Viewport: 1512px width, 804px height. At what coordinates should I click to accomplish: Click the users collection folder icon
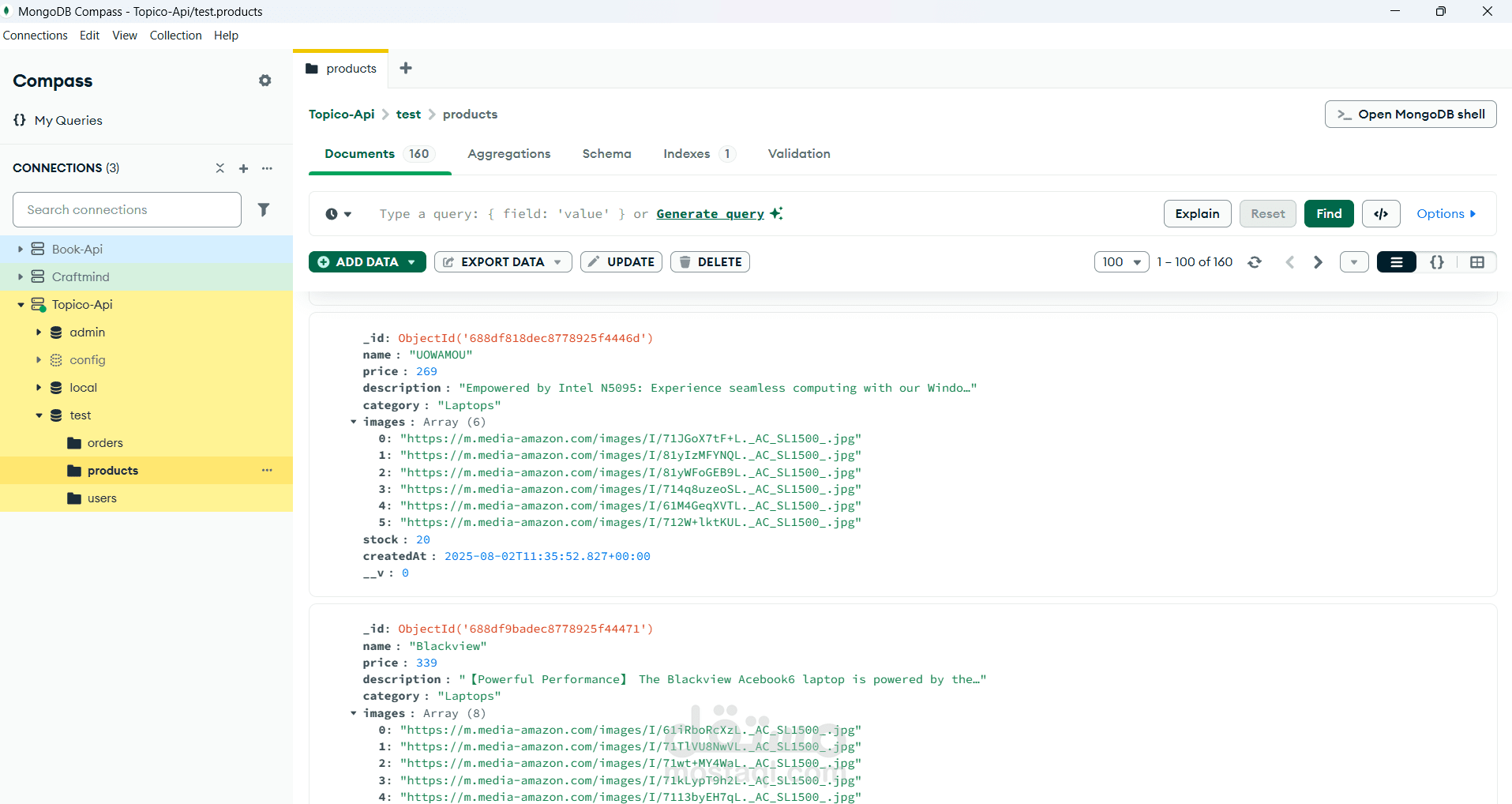pos(75,498)
